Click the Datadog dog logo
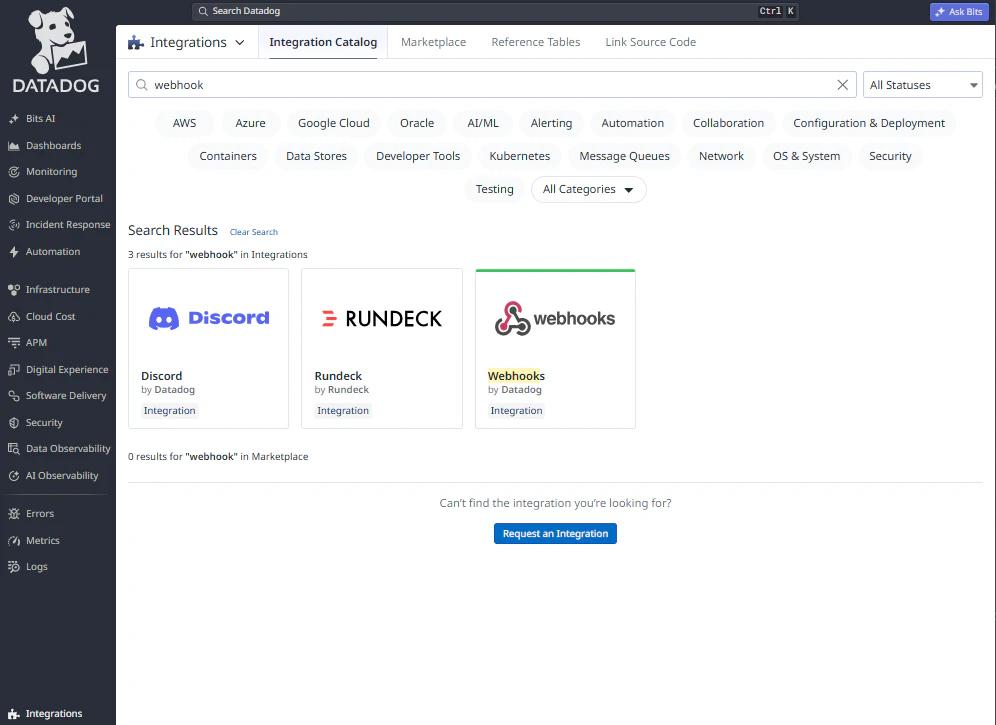The height and width of the screenshot is (725, 996). [57, 50]
